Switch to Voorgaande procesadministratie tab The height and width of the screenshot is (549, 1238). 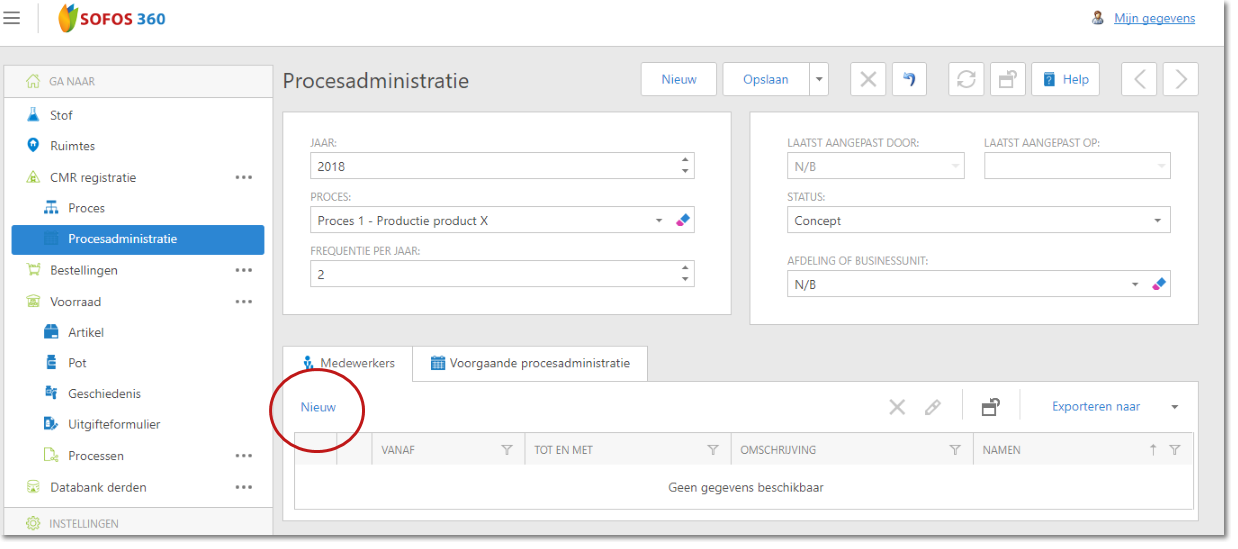(530, 363)
